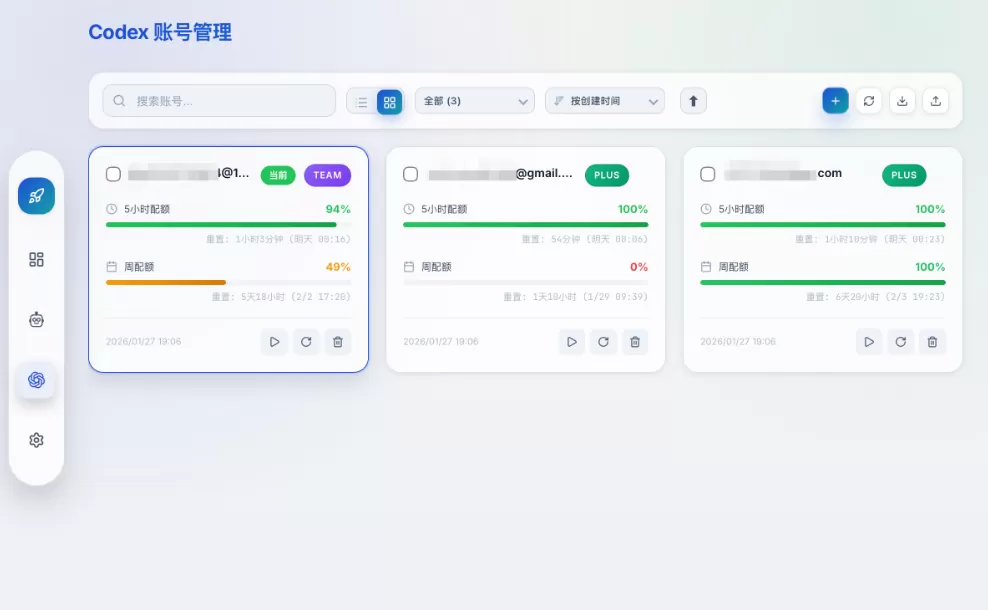Click reset text 1小时3分钟 on TEAM card

[279, 239]
